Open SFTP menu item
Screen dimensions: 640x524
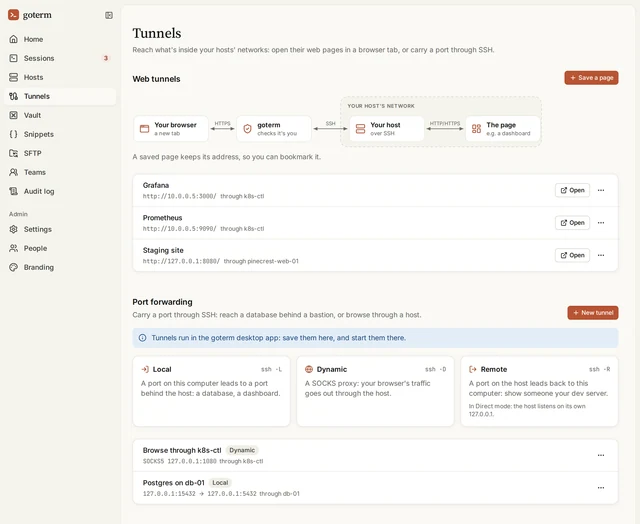tap(60, 153)
